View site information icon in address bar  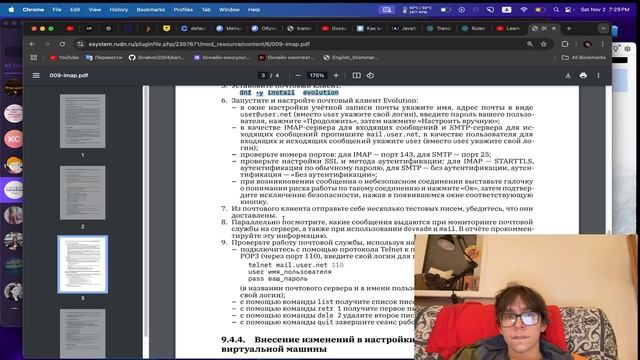coord(80,44)
